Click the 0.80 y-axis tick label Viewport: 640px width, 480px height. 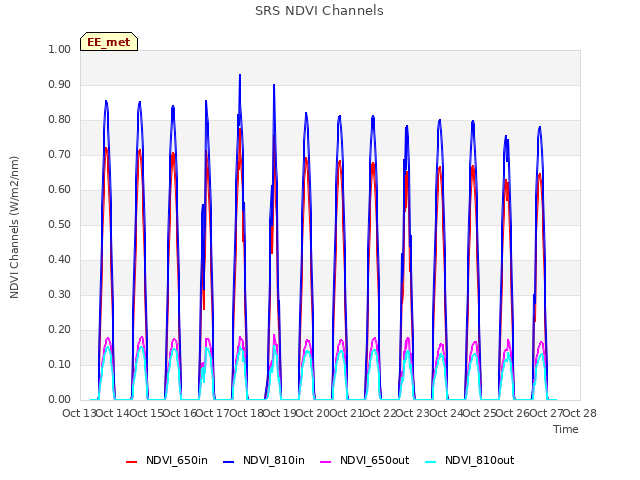(59, 120)
